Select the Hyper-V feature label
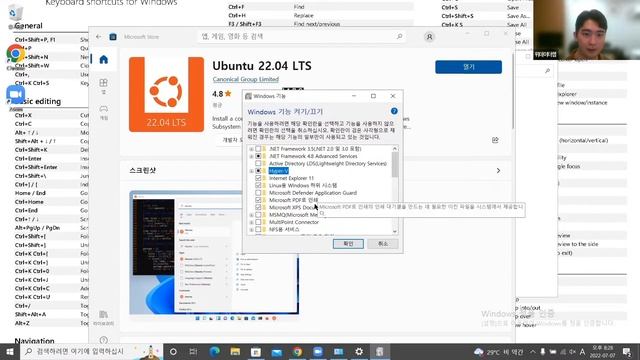This screenshot has width=640, height=360. 278,171
